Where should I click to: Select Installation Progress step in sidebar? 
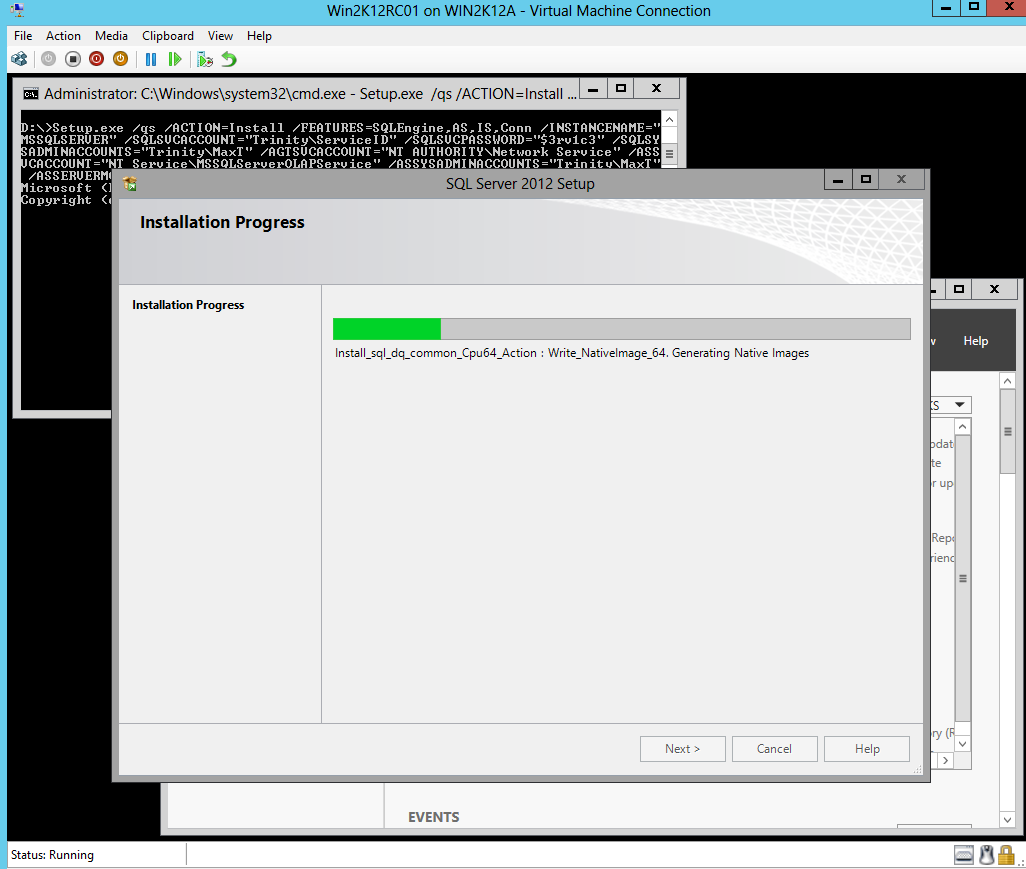188,305
